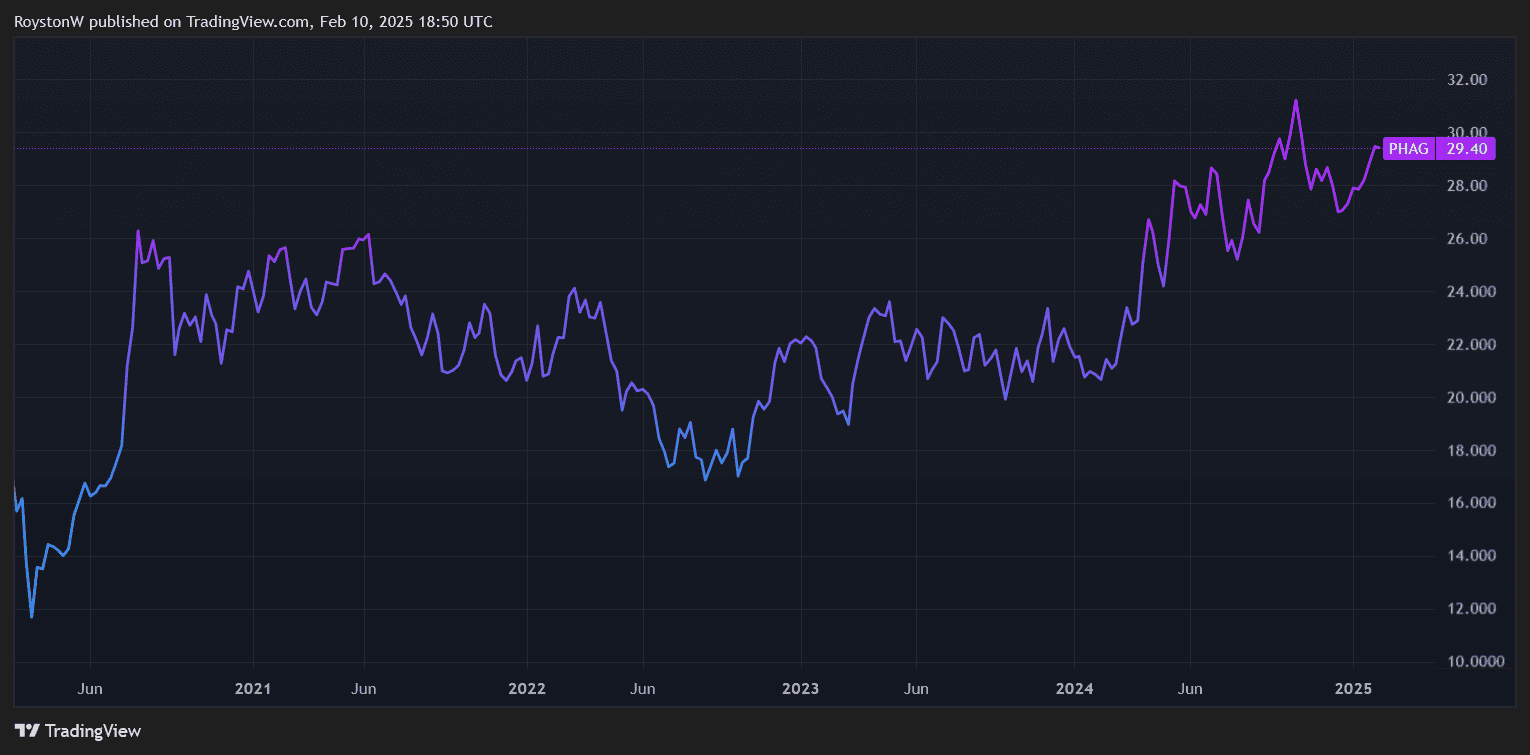Select the PHAG ticker label
Viewport: 1530px width, 755px height.
(x=1409, y=149)
